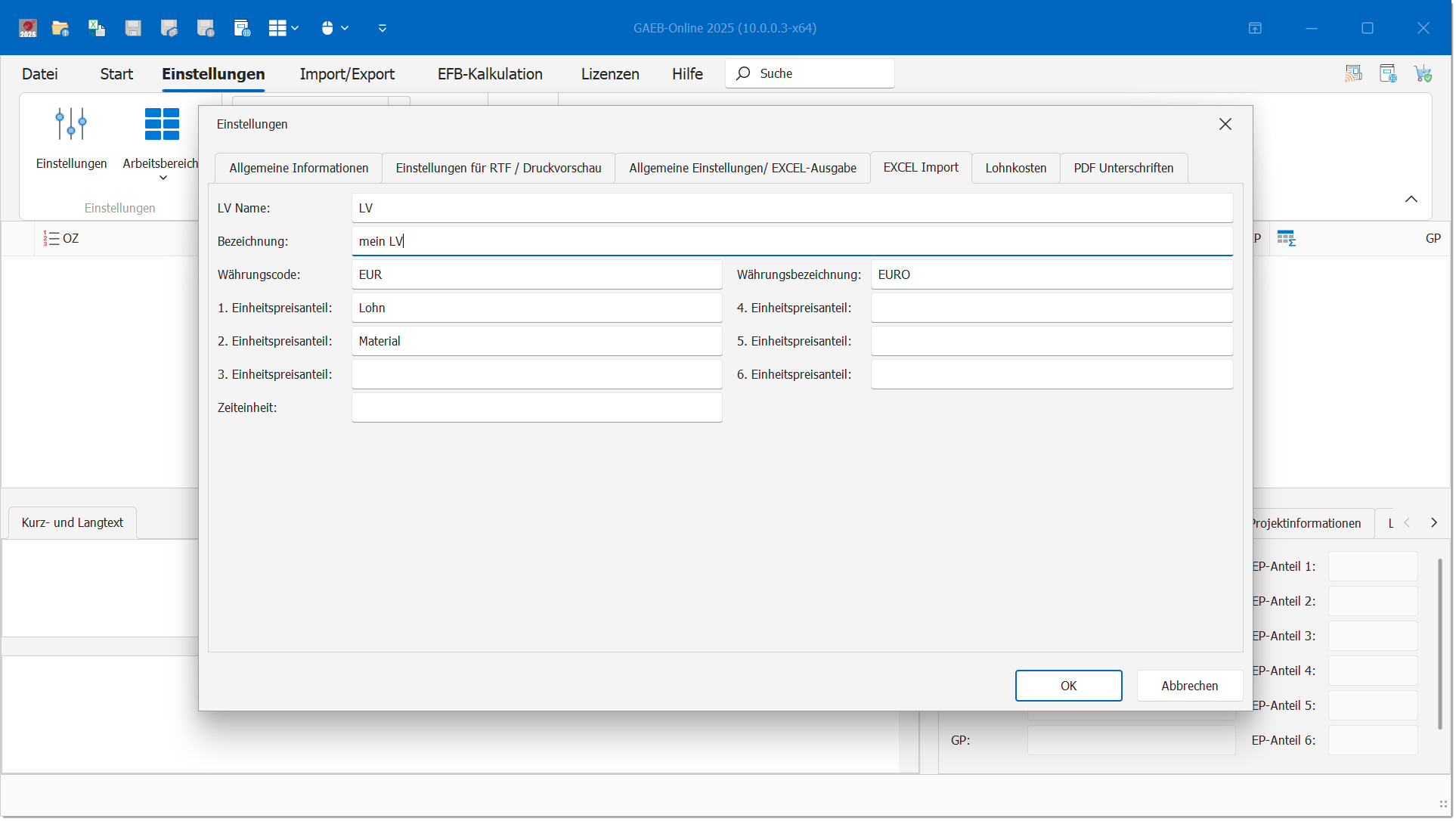Screen dimensions: 1456x821
Task: Click the plain save diskette icon
Action: [x=133, y=29]
